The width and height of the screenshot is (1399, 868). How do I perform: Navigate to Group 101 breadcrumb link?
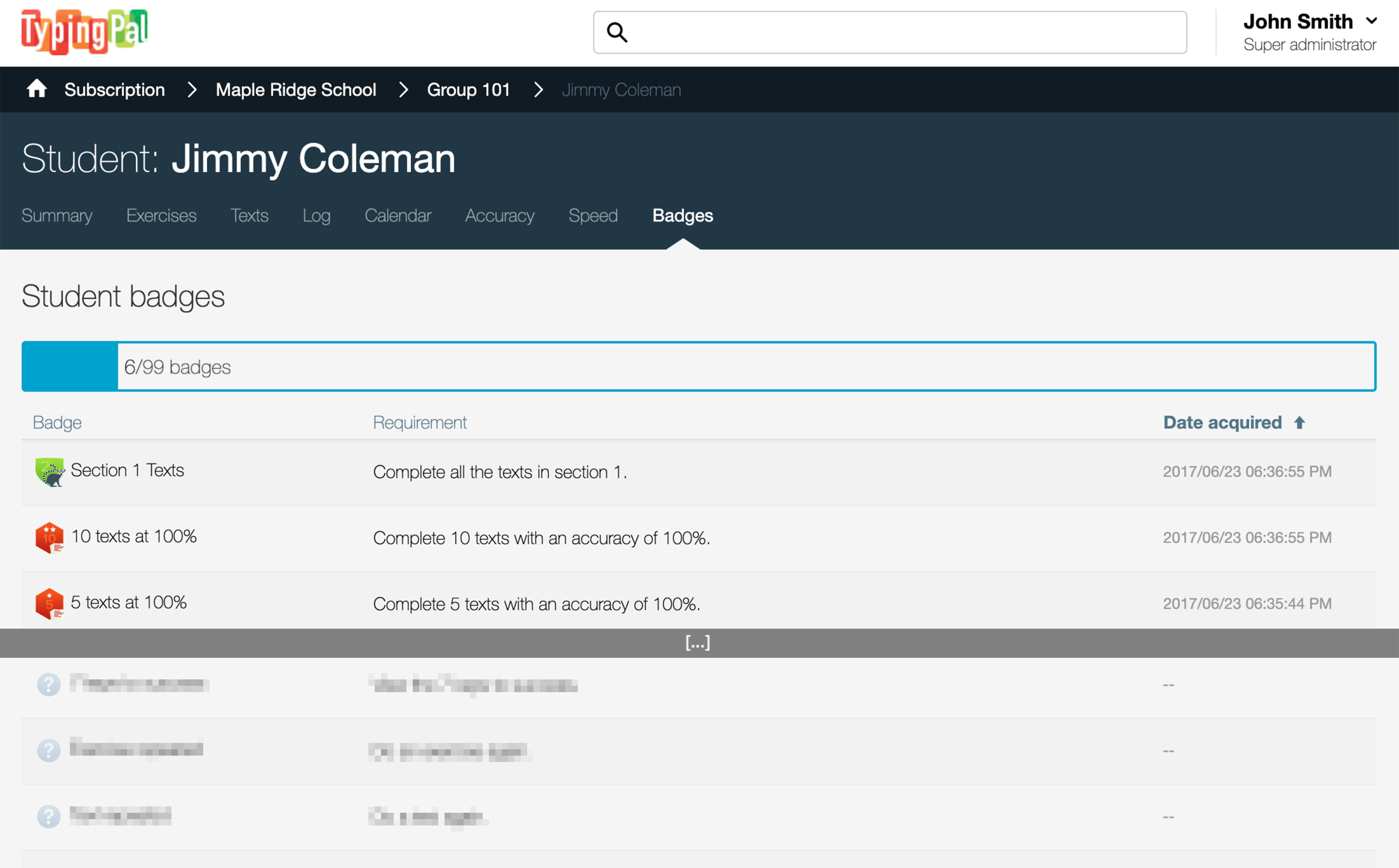[468, 90]
